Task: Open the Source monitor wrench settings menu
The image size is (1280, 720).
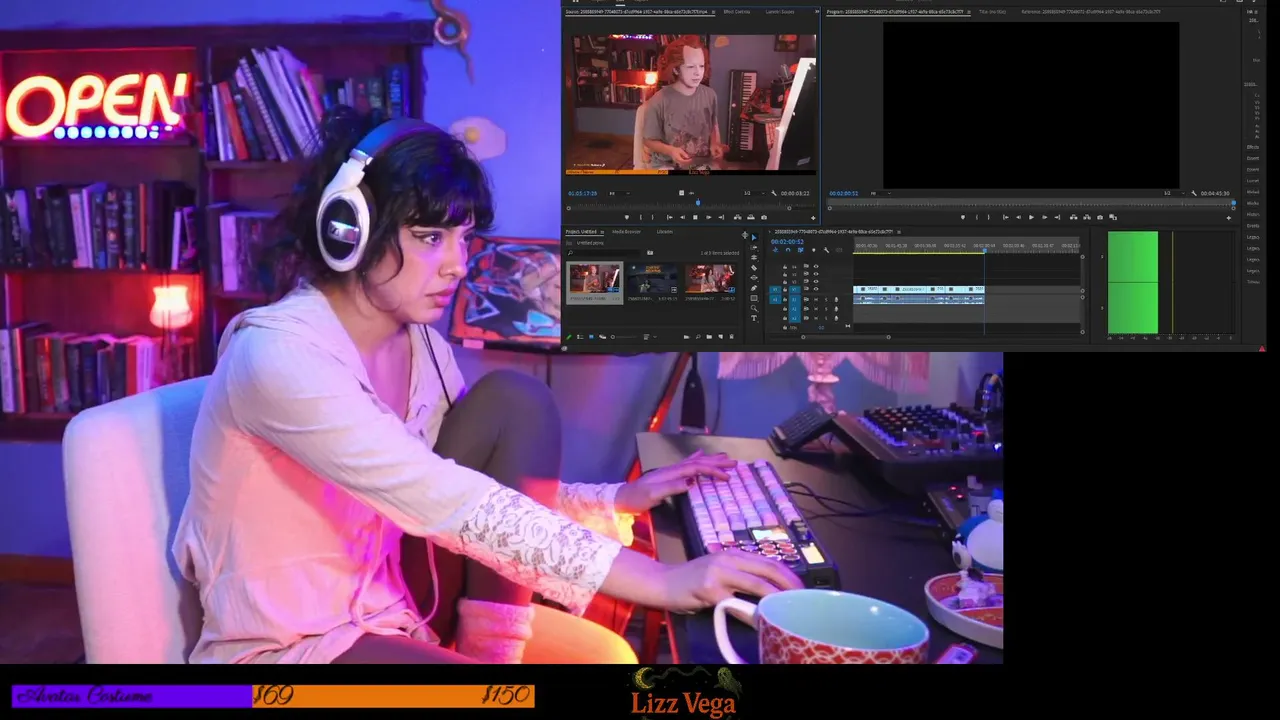Action: pyautogui.click(x=774, y=193)
